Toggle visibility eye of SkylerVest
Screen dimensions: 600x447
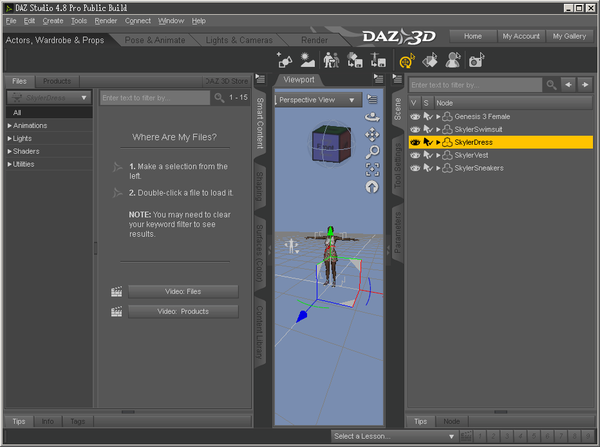click(415, 155)
